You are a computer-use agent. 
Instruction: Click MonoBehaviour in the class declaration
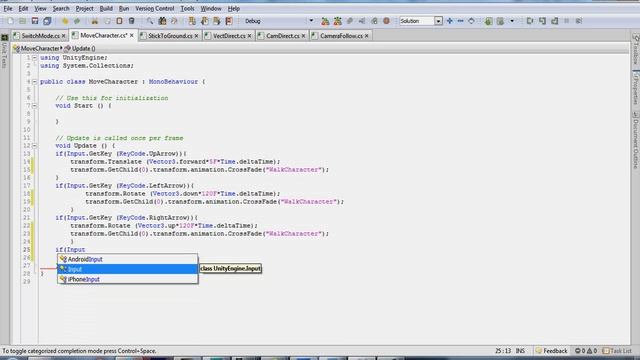coord(173,82)
